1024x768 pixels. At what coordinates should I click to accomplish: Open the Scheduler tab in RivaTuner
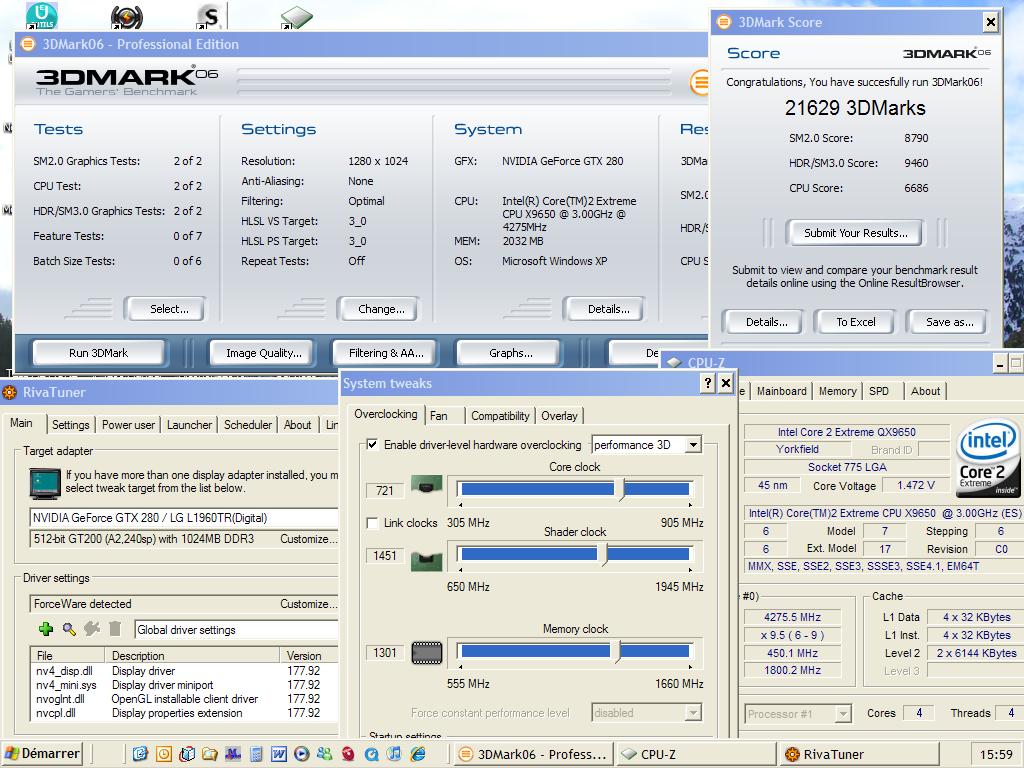[x=248, y=424]
